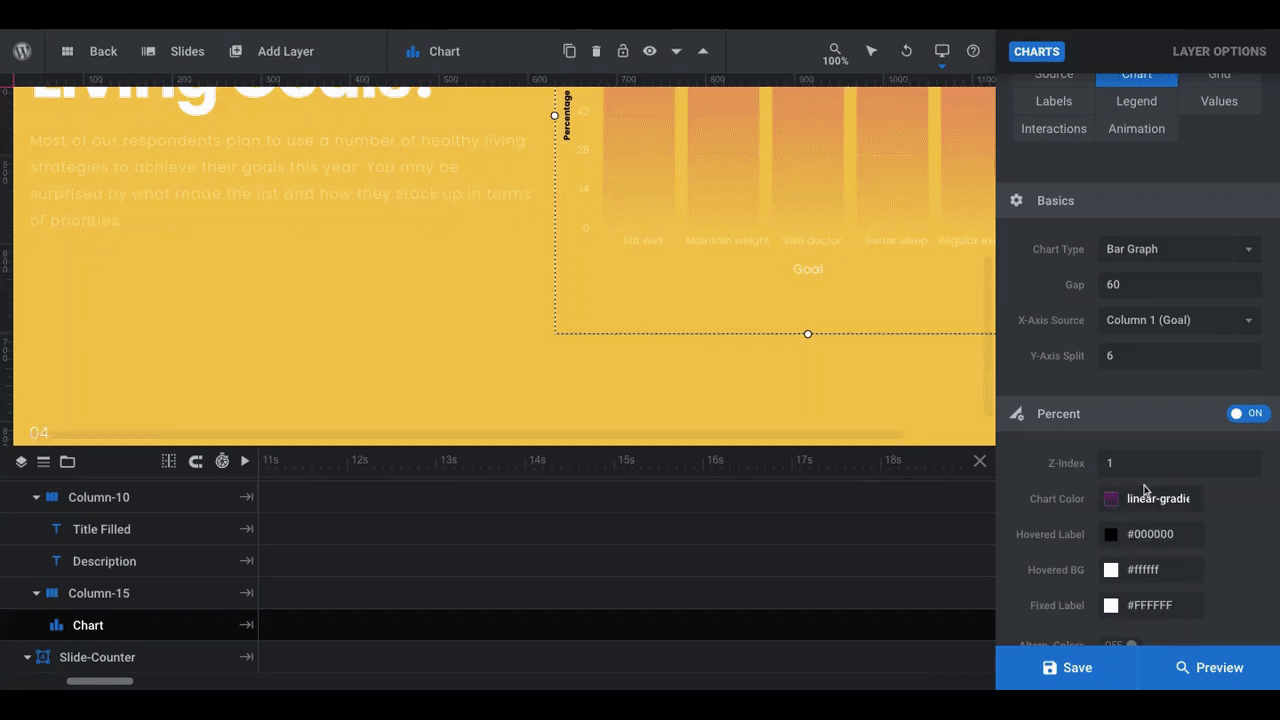Click the Basics section gear icon
Image resolution: width=1280 pixels, height=720 pixels.
coord(1016,200)
